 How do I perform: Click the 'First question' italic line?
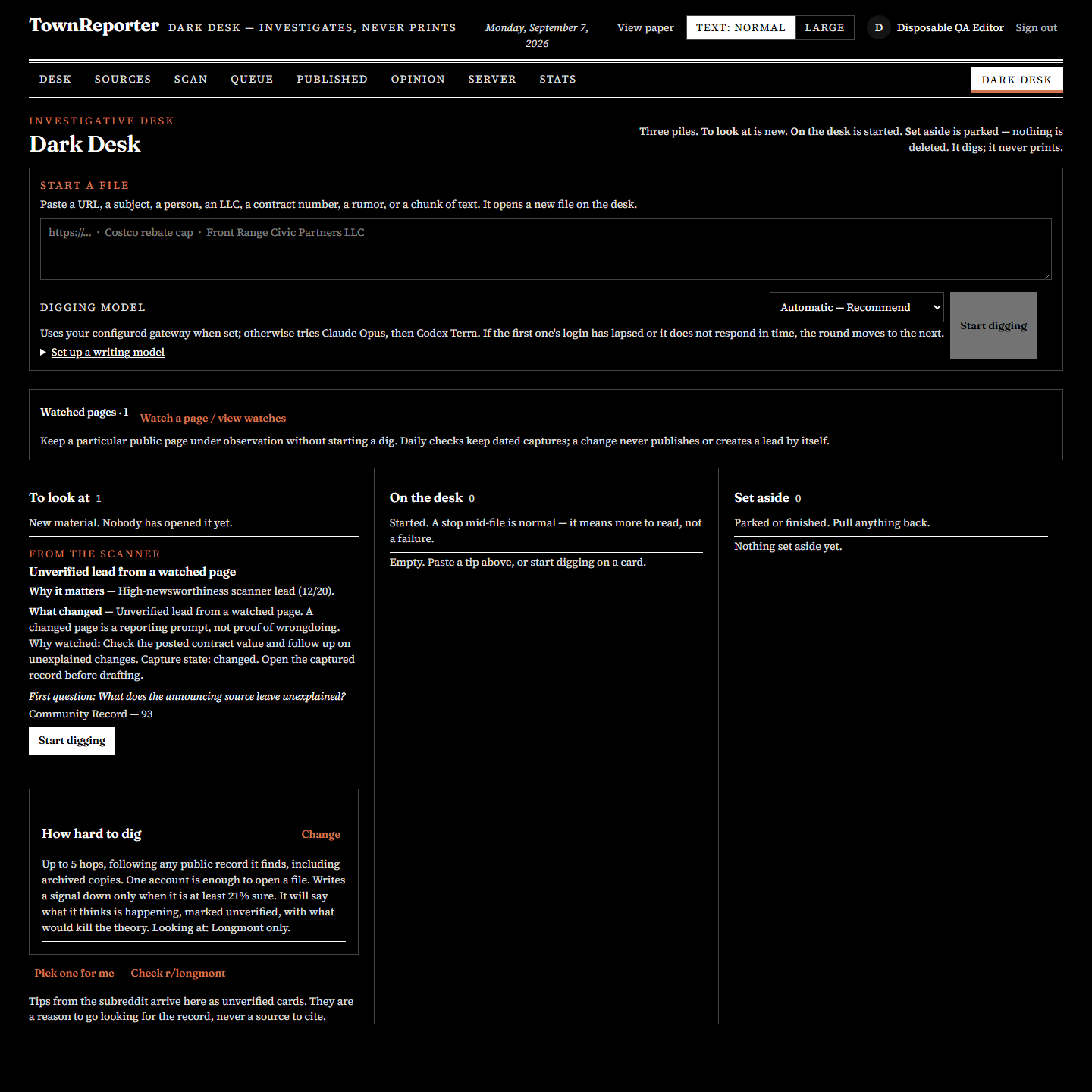187,696
